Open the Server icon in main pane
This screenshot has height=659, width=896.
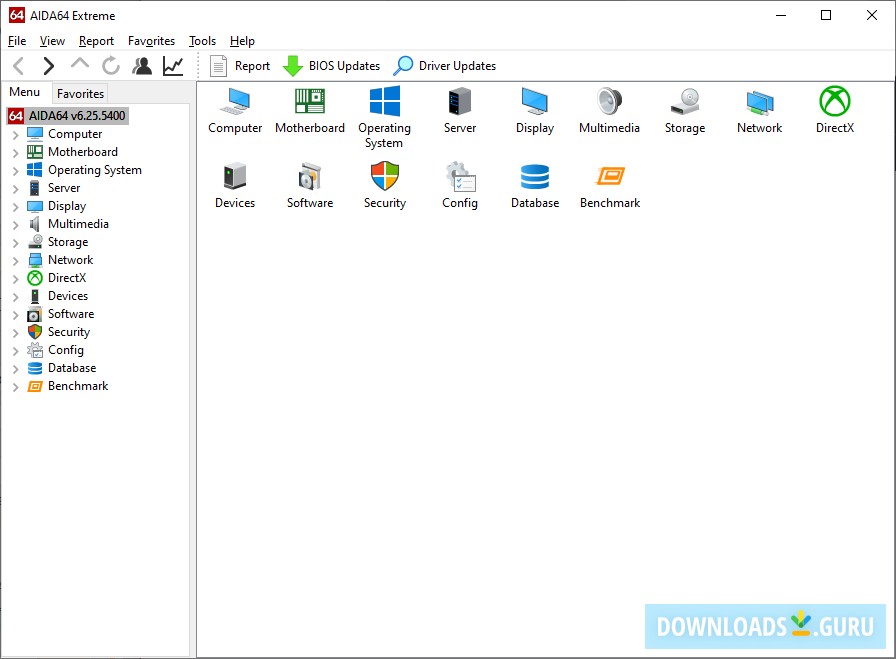click(459, 102)
